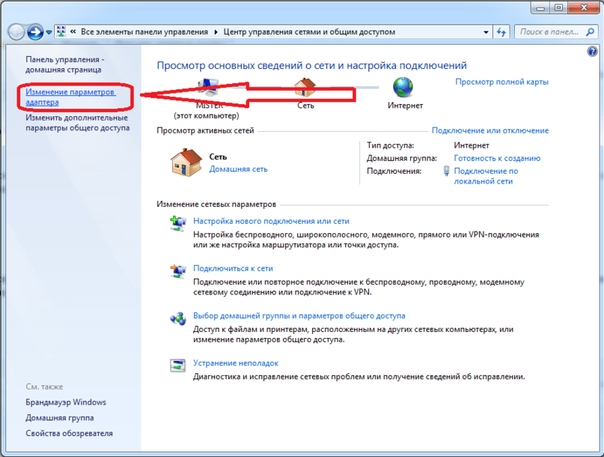Expand the double-chevron at breadcrumb start
This screenshot has width=604, height=457.
coord(73,32)
